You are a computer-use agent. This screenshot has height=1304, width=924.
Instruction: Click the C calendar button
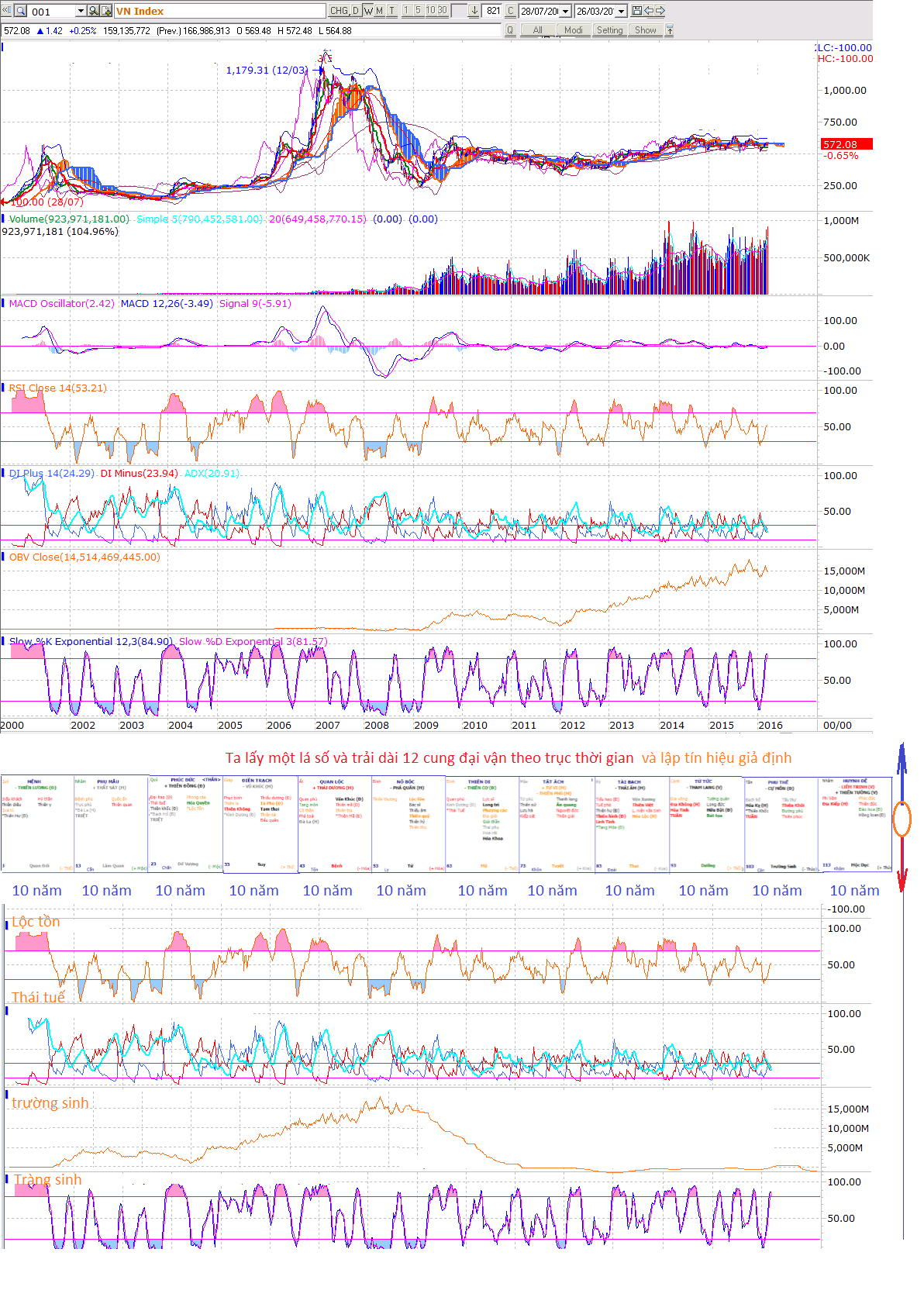pos(511,11)
